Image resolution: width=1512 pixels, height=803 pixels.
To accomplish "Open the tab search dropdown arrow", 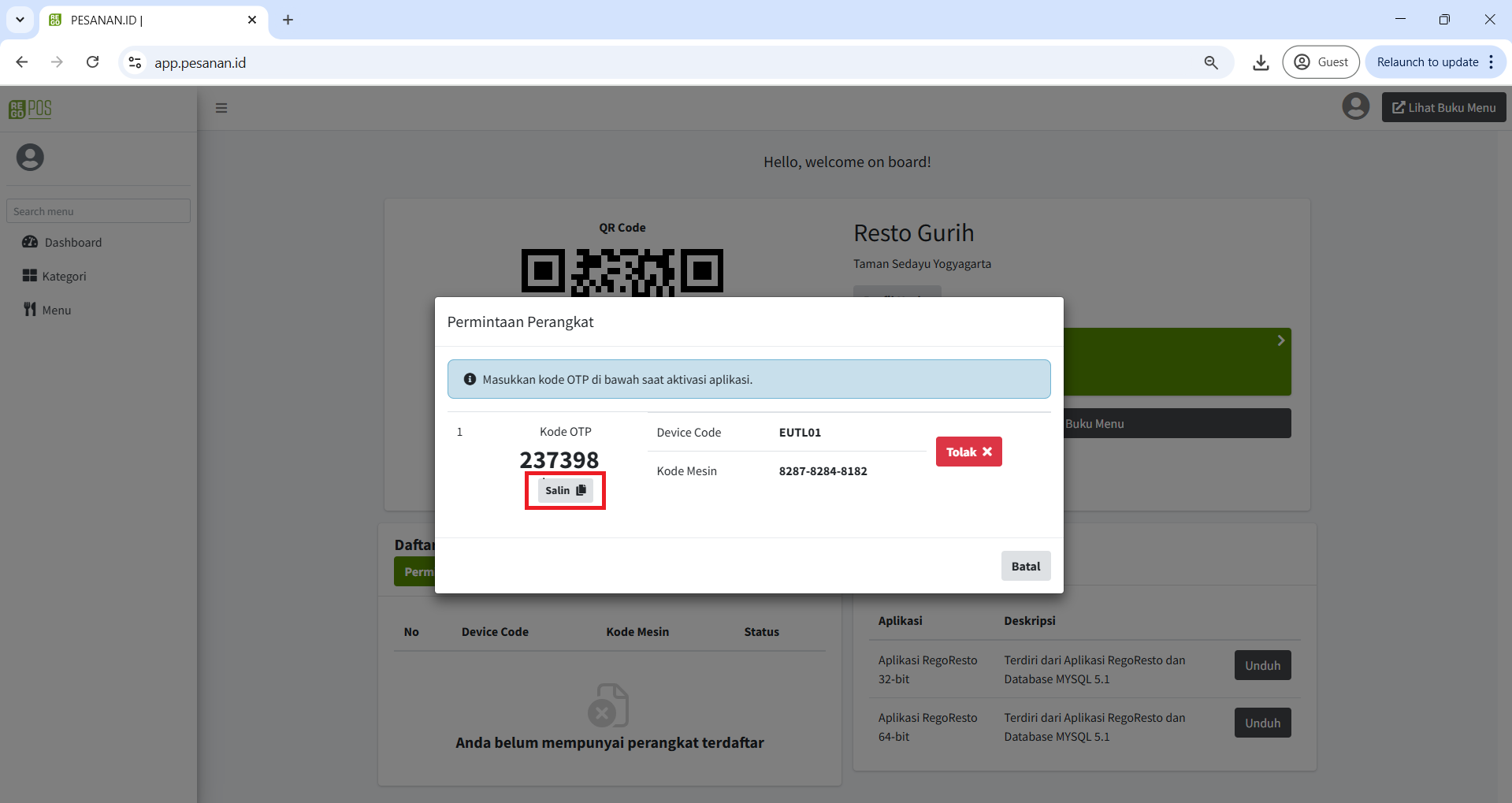I will [x=20, y=20].
